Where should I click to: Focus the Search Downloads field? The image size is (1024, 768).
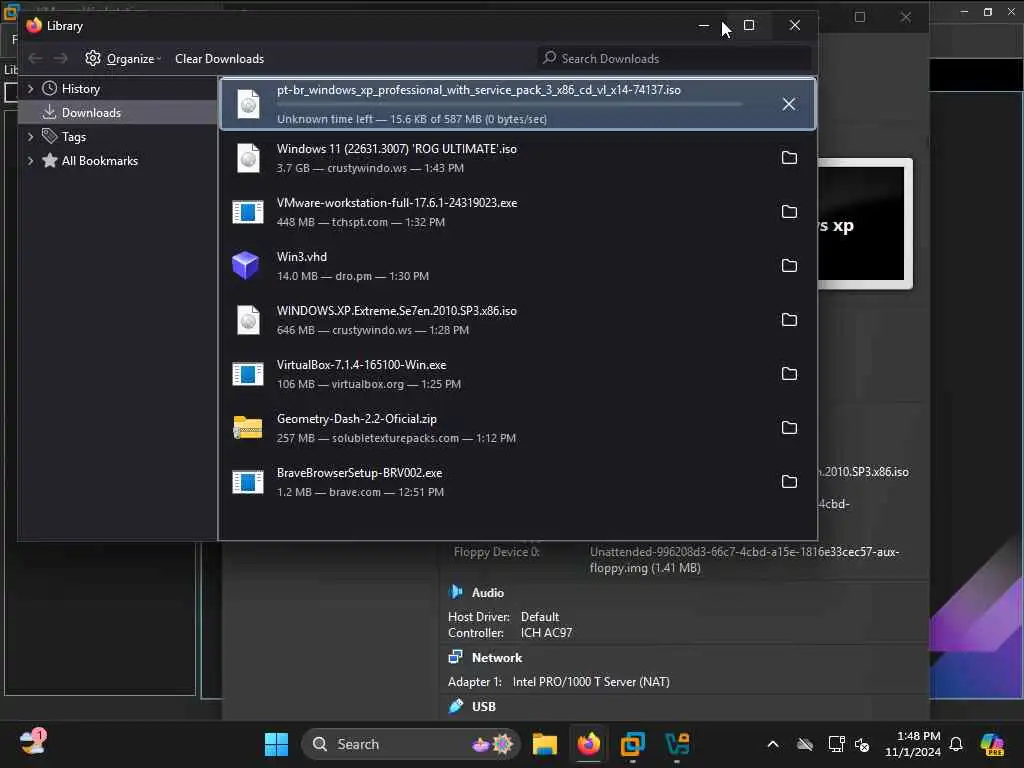[x=675, y=58]
